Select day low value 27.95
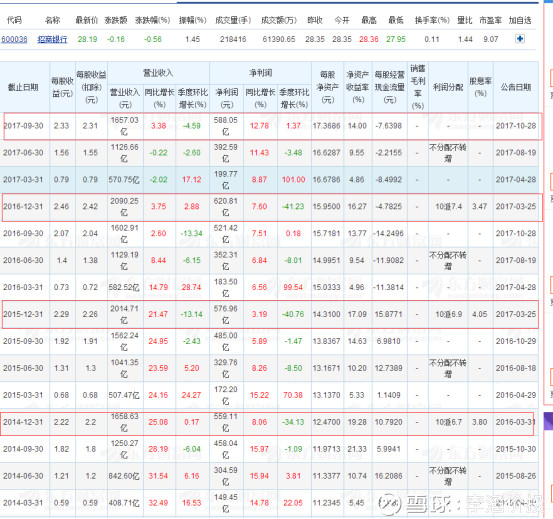 [x=396, y=39]
